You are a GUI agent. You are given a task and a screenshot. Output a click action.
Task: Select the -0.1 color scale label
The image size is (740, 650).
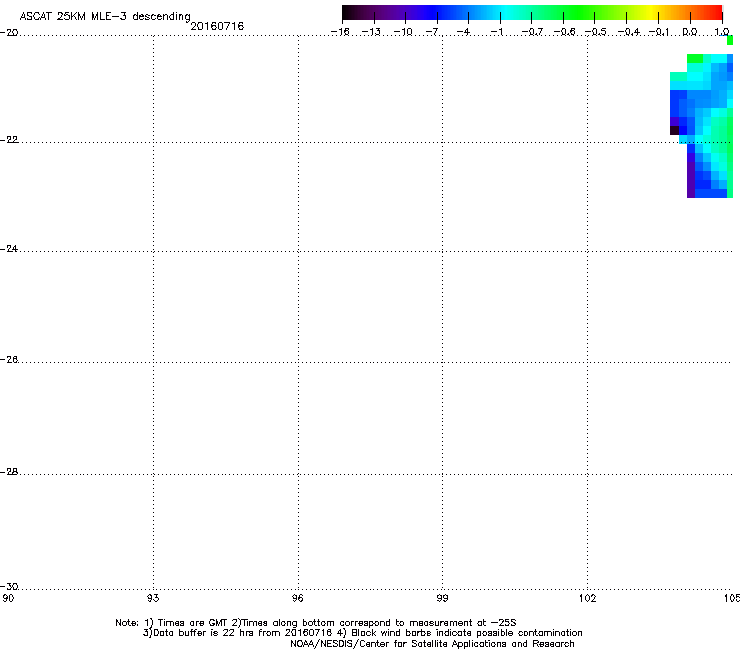pos(659,32)
